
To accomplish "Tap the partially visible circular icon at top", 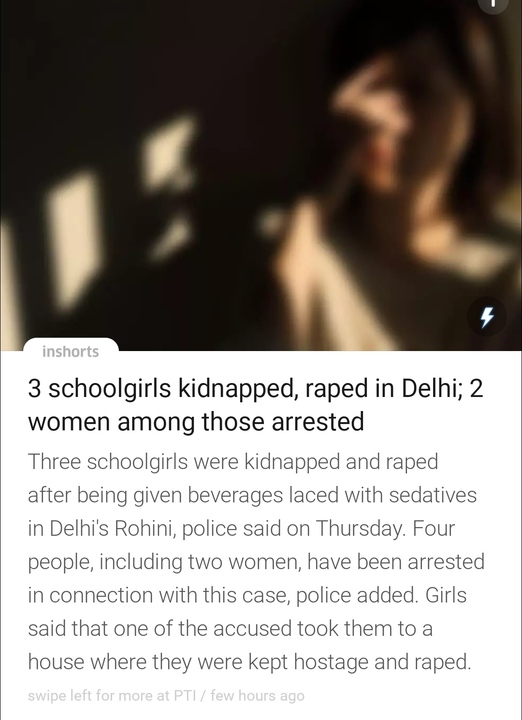I will [x=494, y=5].
